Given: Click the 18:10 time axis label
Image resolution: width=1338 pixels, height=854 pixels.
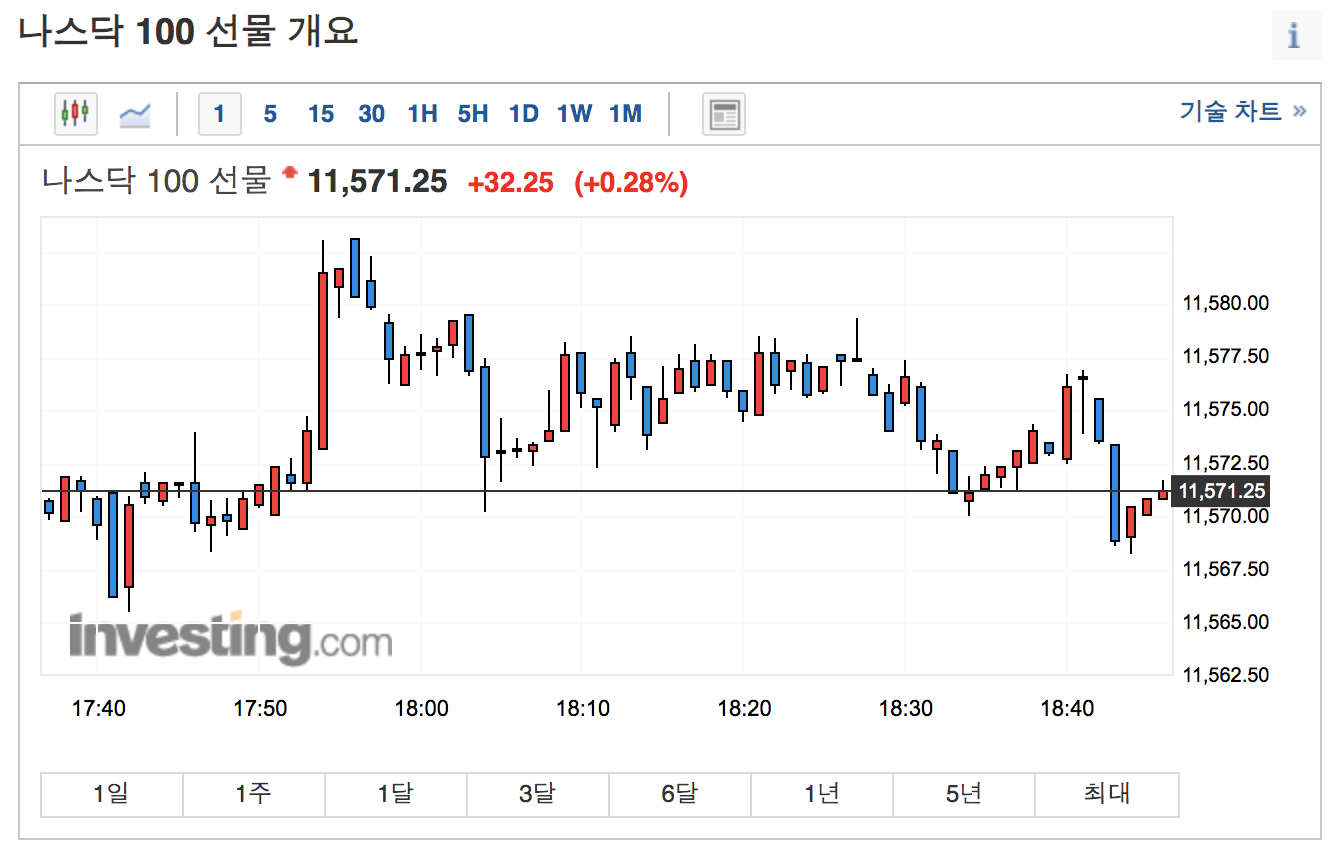Looking at the screenshot, I should pyautogui.click(x=583, y=709).
